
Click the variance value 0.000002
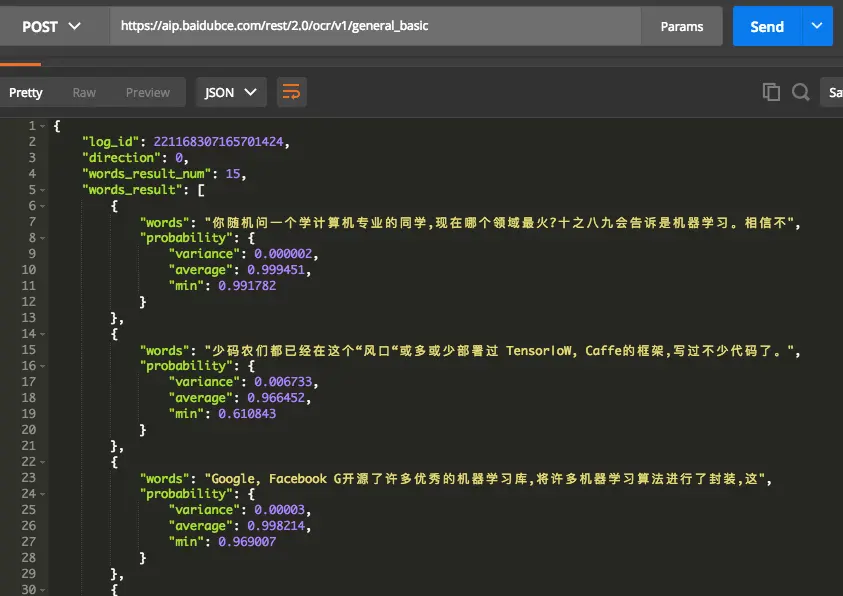283,254
